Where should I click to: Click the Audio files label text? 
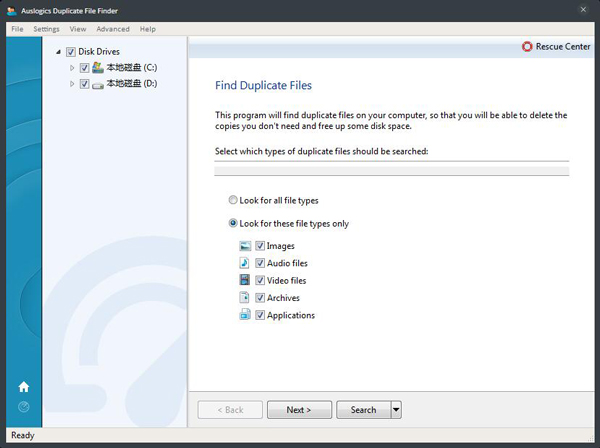pyautogui.click(x=287, y=263)
